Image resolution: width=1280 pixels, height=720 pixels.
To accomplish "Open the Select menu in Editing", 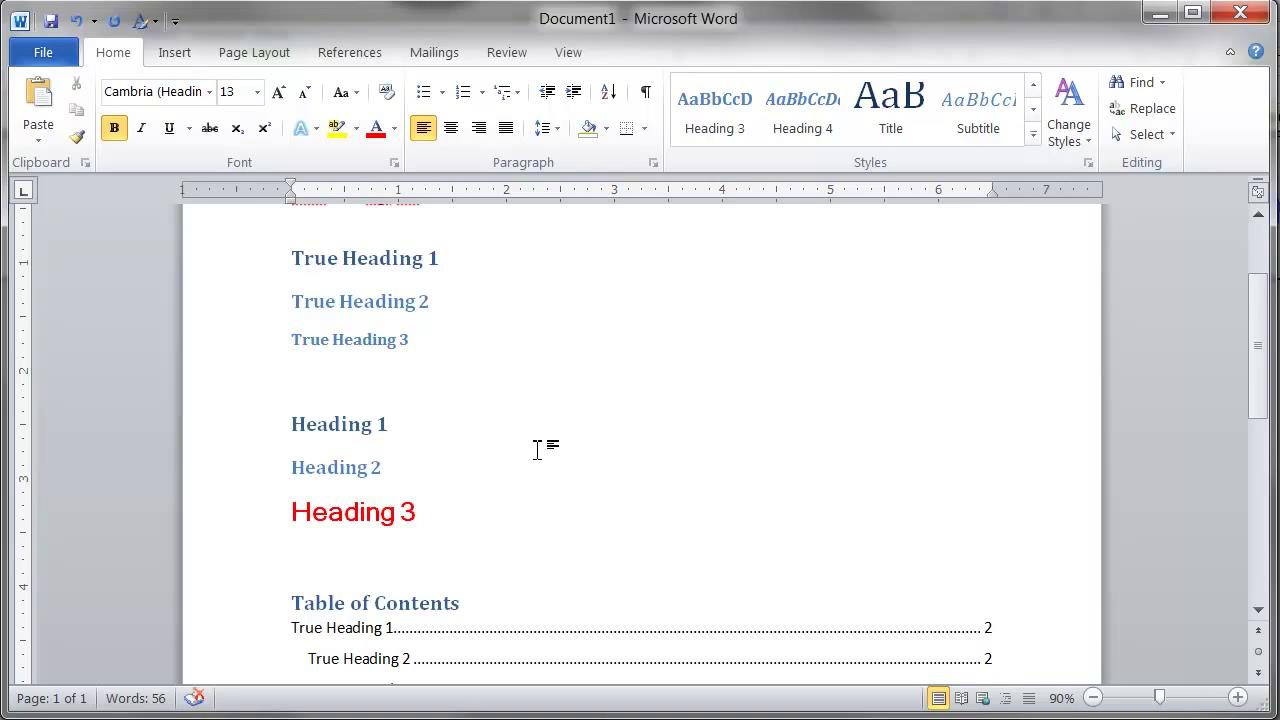I will [1142, 134].
